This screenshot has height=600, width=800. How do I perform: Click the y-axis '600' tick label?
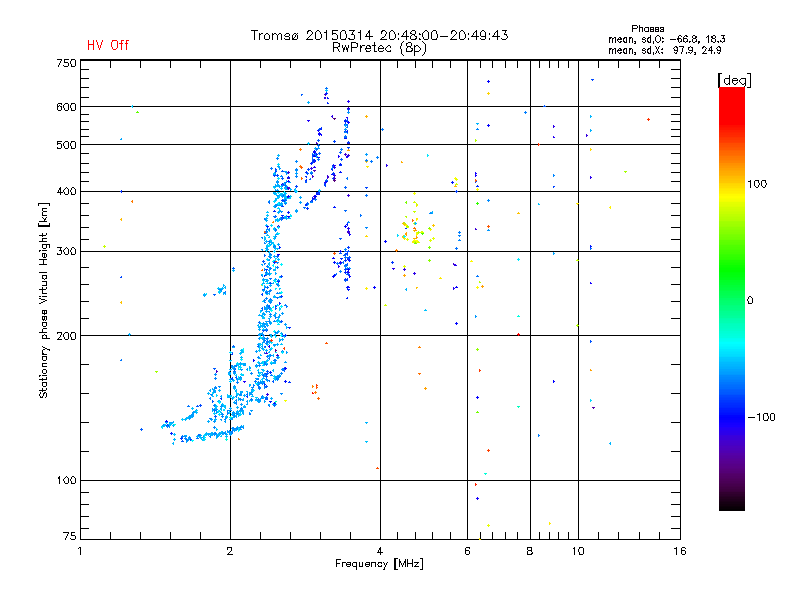click(x=66, y=107)
